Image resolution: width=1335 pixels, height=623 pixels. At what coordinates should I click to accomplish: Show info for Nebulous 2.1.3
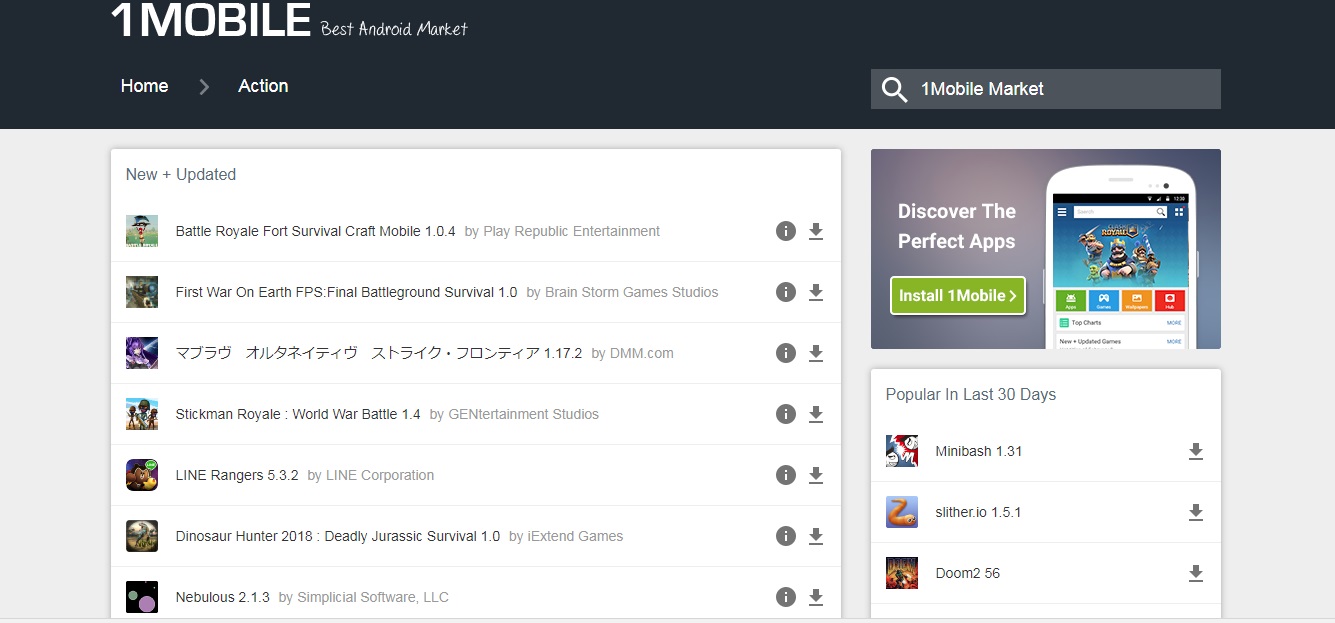coord(786,597)
